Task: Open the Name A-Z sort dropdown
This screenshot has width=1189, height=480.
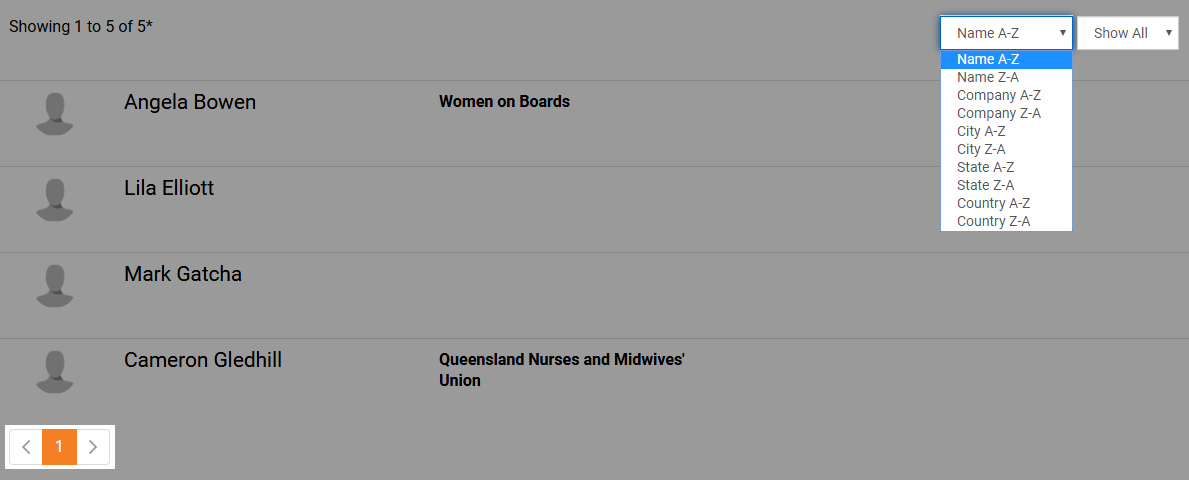Action: (1006, 33)
